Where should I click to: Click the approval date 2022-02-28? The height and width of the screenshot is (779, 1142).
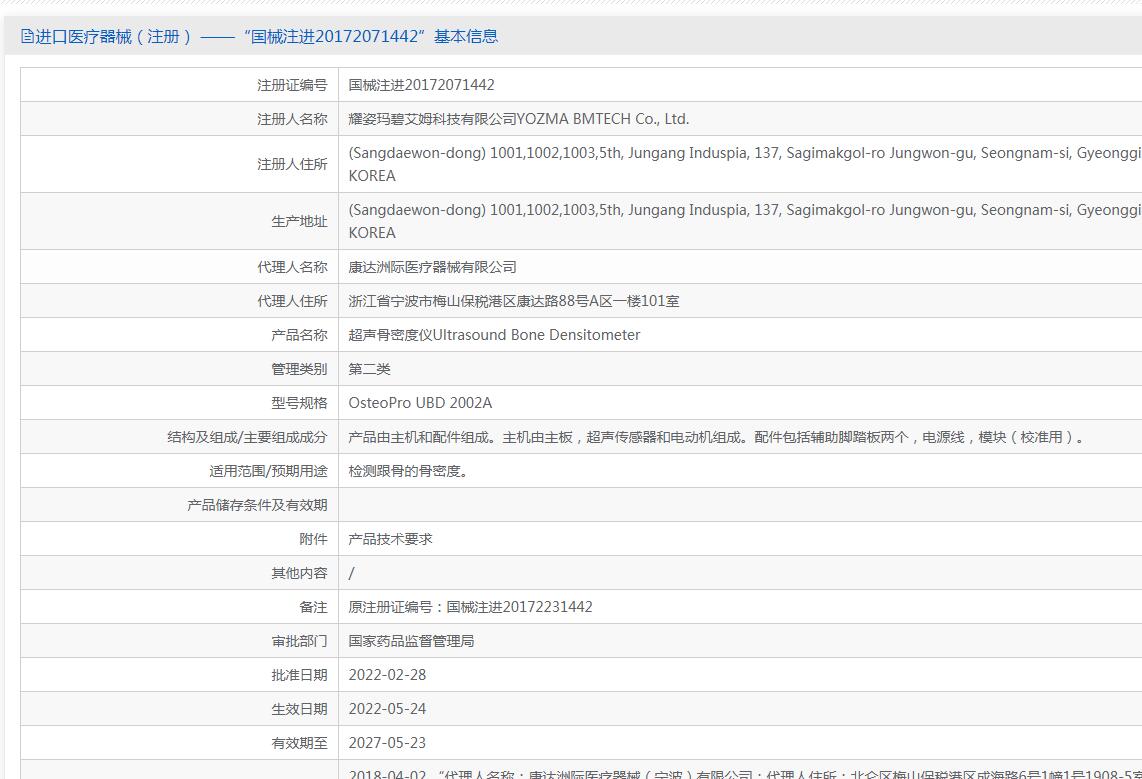387,675
